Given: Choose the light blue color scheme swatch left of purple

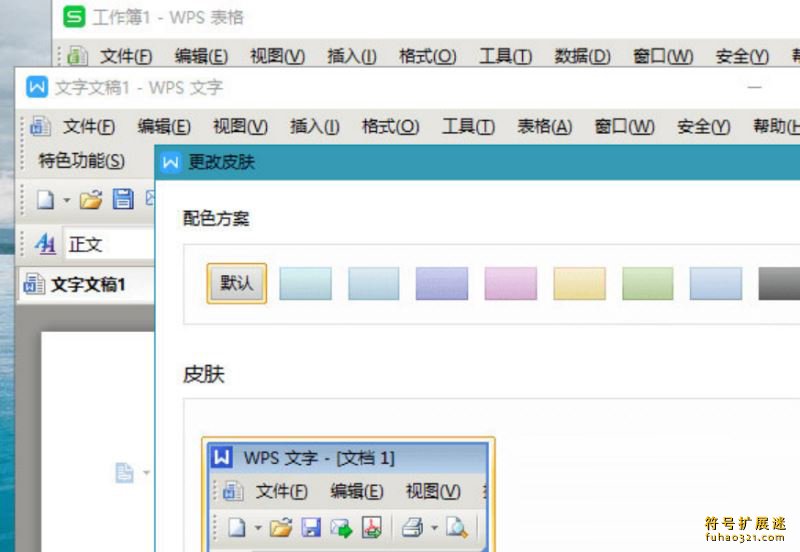Looking at the screenshot, I should (x=373, y=283).
